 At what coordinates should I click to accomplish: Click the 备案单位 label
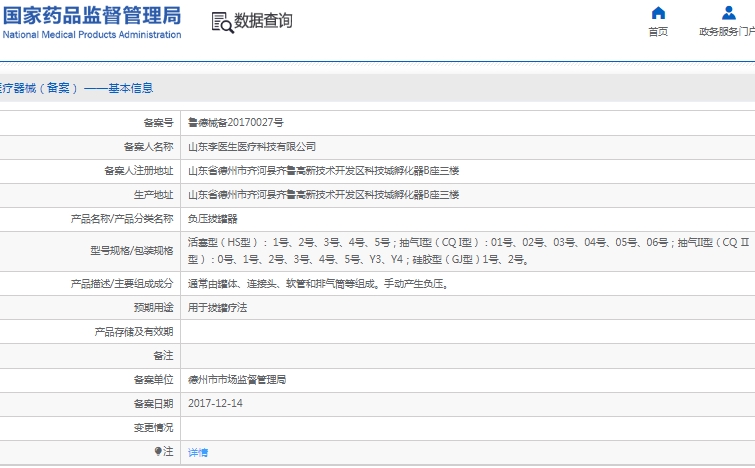(154, 380)
